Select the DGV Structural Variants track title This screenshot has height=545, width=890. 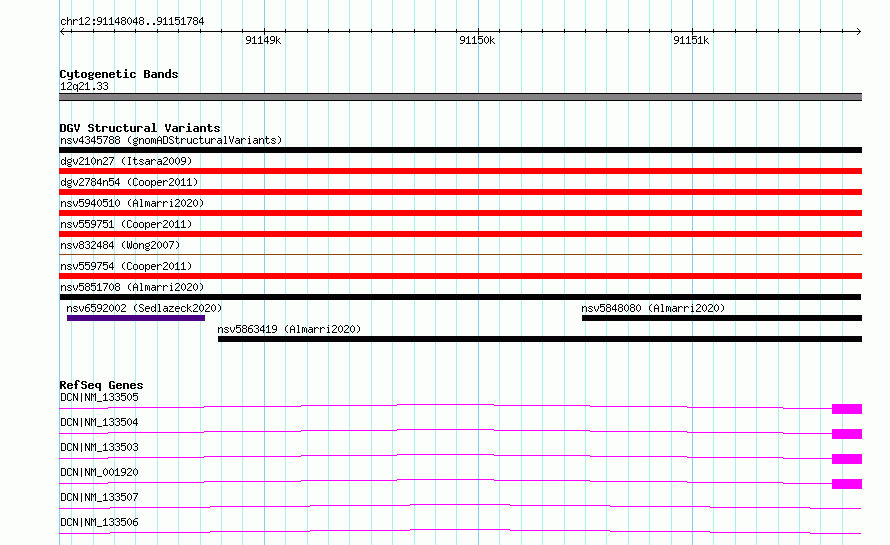point(140,128)
